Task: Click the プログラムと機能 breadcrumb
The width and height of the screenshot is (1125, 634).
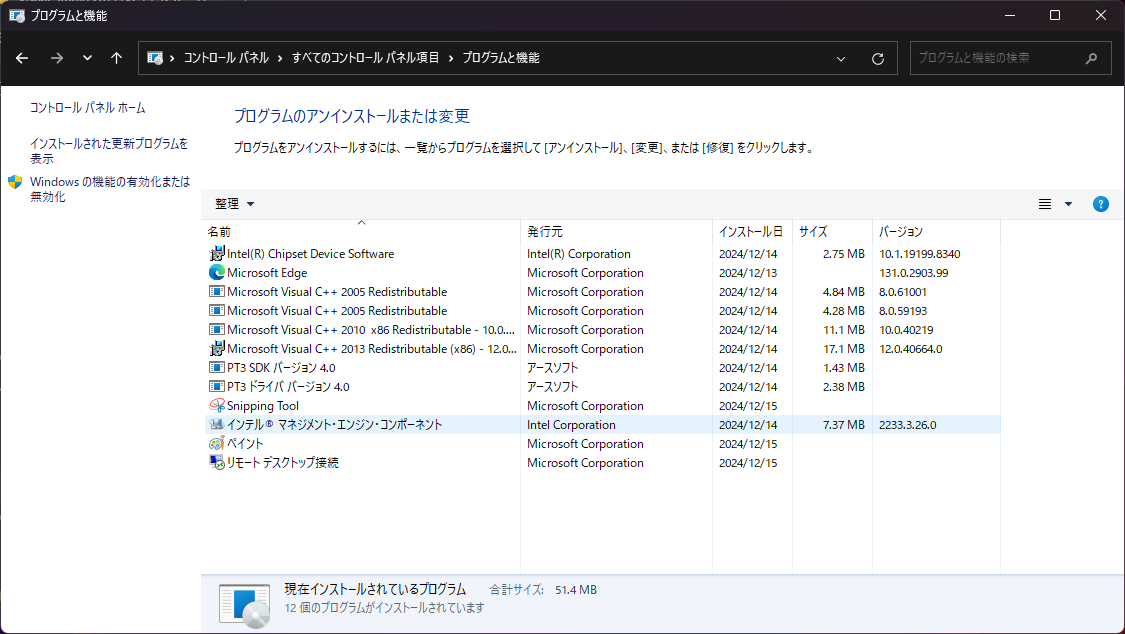Action: 501,58
